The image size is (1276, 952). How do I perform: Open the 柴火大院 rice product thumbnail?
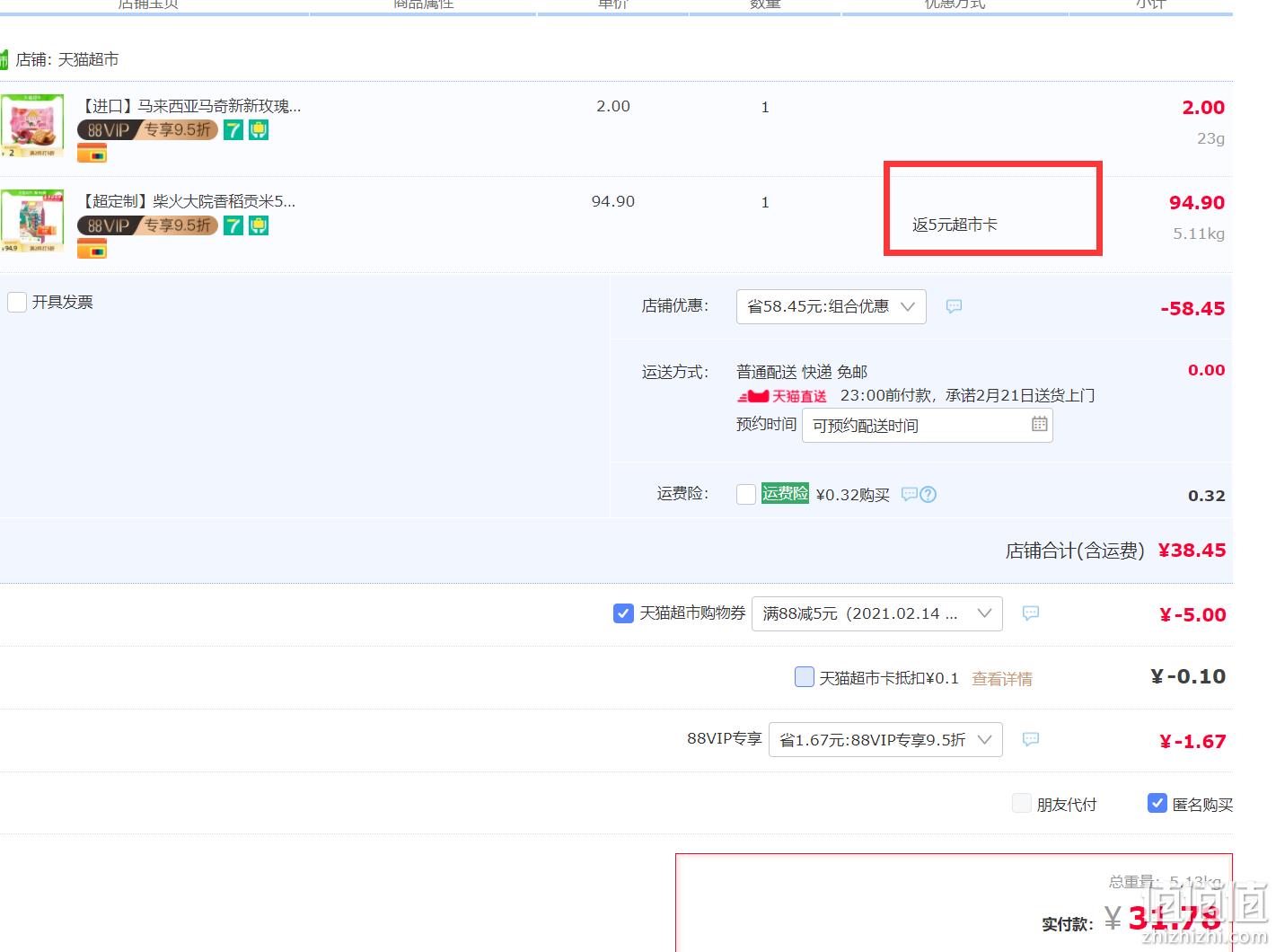pos(32,221)
